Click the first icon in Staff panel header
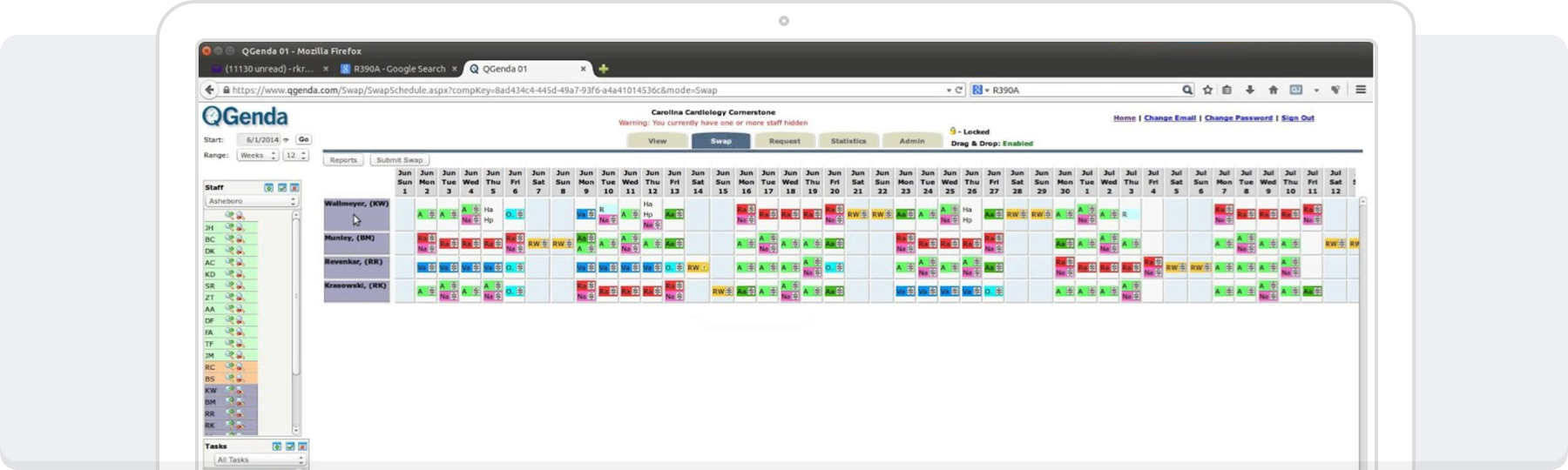Screen dimensions: 1568x470 point(269,187)
